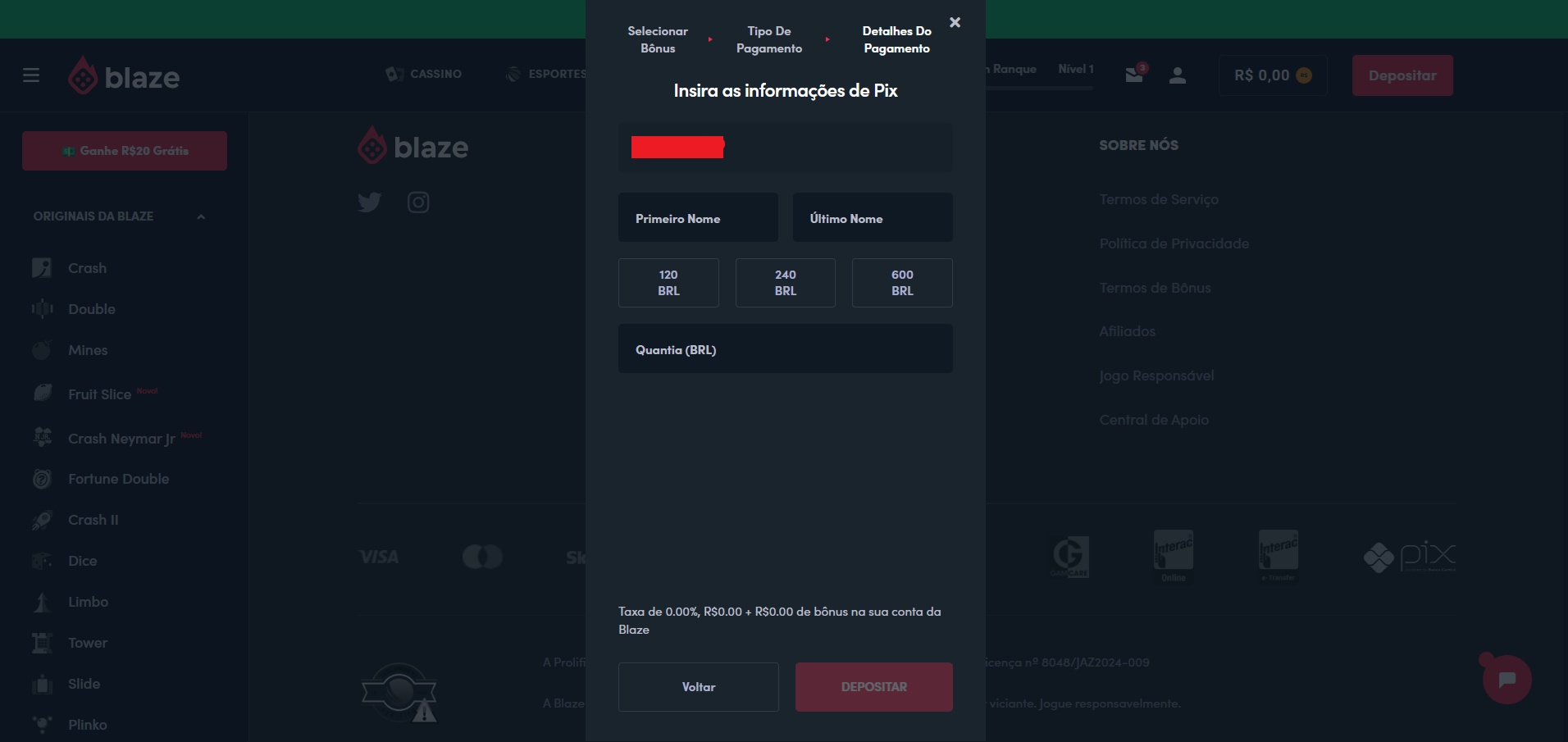
Task: Click the Mines game icon
Action: [x=42, y=350]
